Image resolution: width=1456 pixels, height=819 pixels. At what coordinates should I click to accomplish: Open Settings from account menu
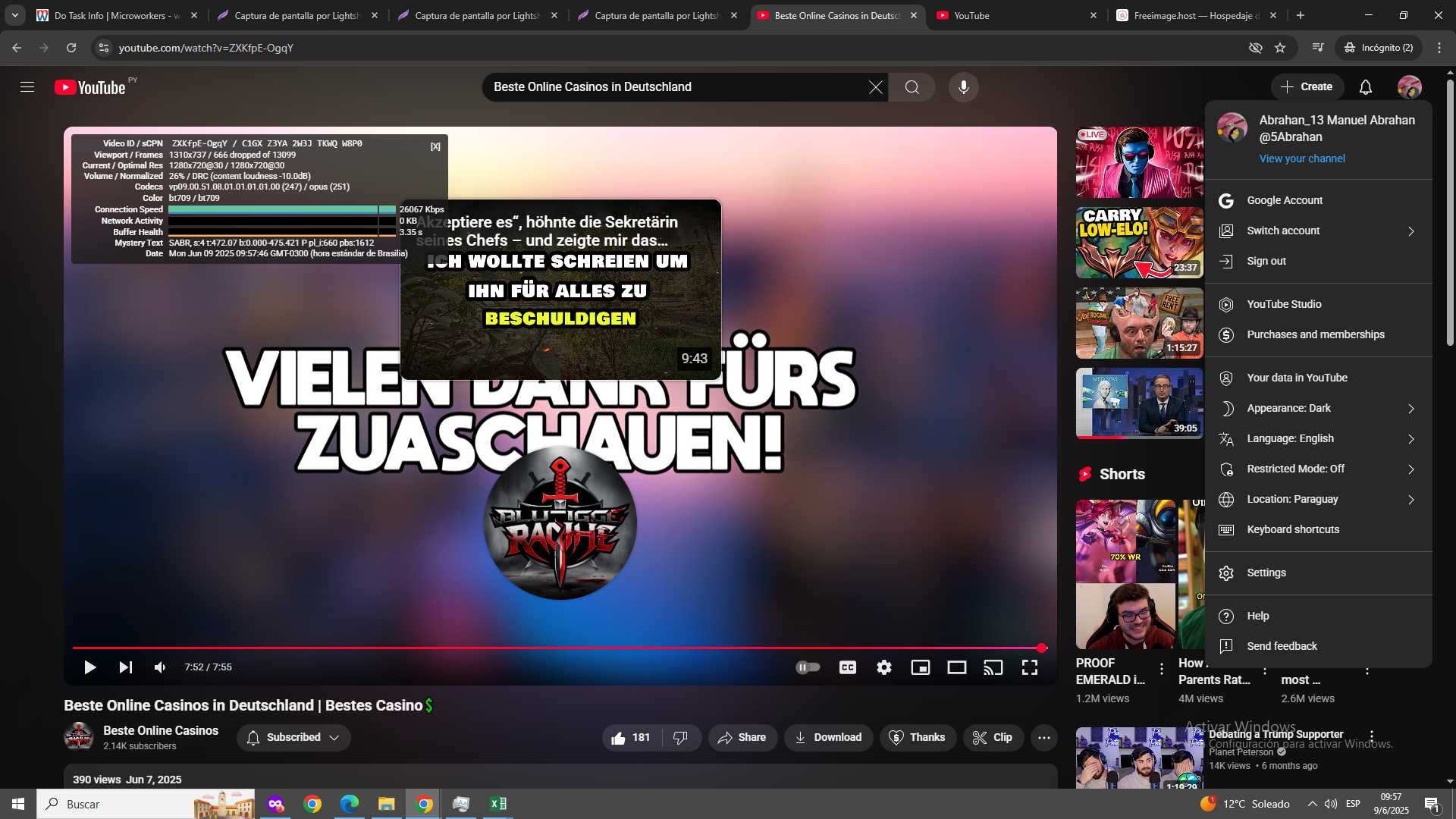1318,573
